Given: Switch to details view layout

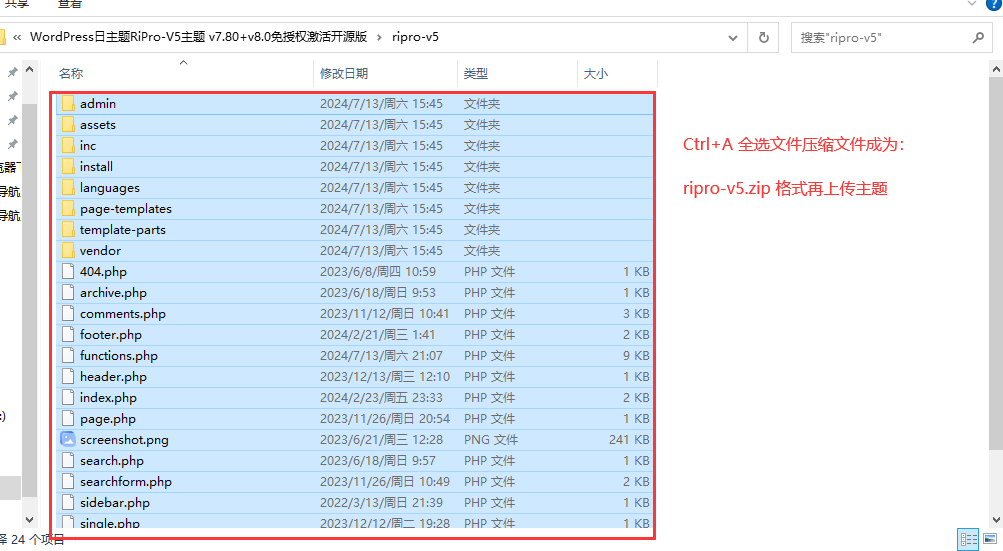Looking at the screenshot, I should click(x=967, y=539).
